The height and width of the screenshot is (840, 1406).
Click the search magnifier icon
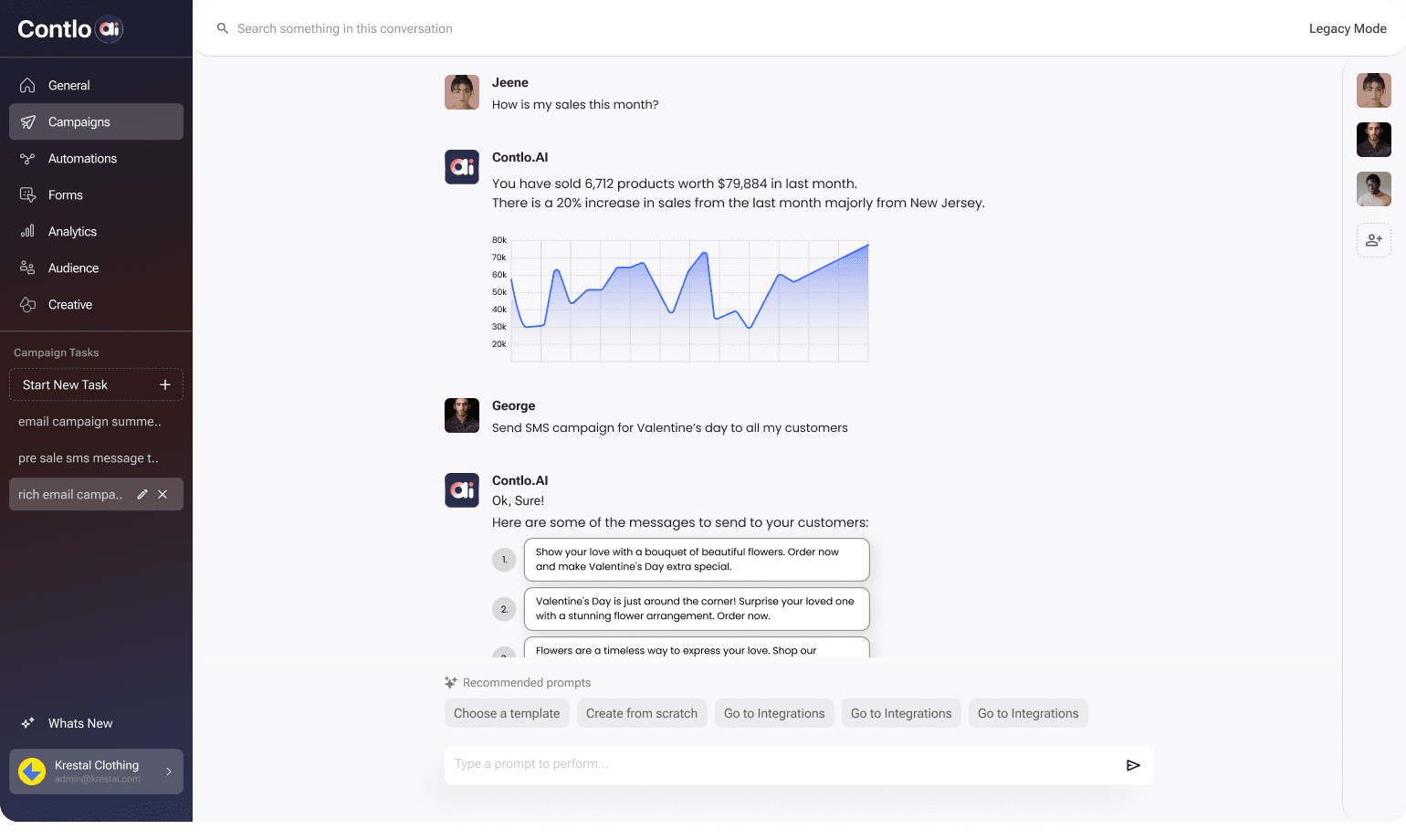tap(222, 28)
